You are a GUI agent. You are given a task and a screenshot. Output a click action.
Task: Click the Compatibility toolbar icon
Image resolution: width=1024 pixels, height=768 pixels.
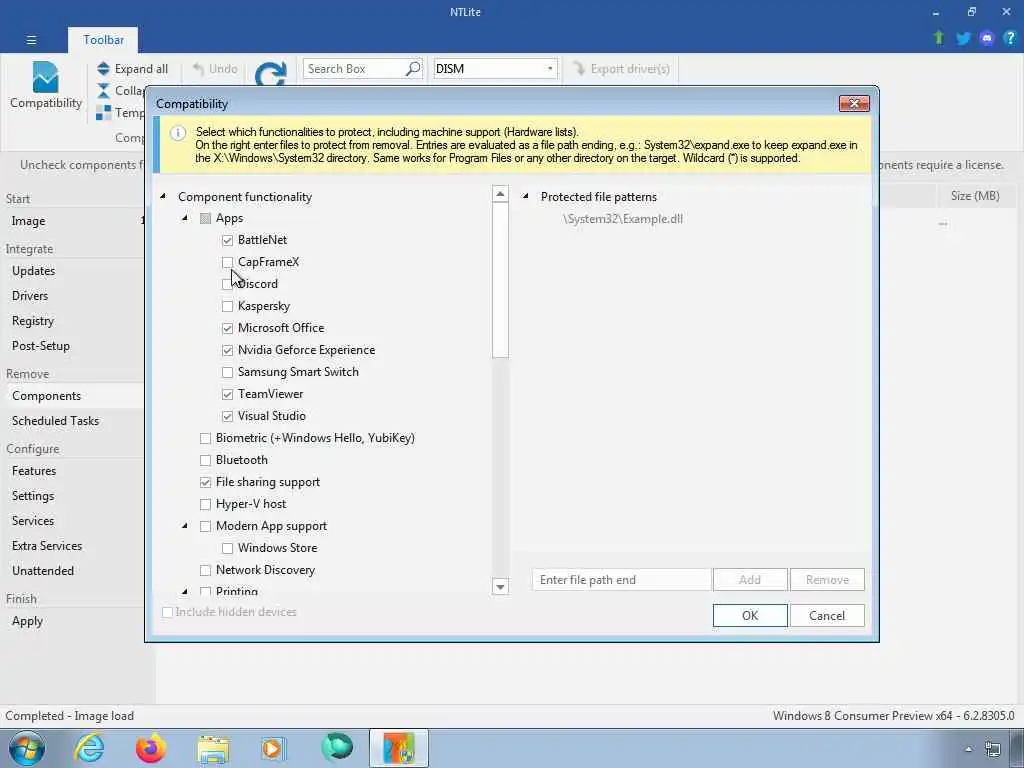pos(45,77)
